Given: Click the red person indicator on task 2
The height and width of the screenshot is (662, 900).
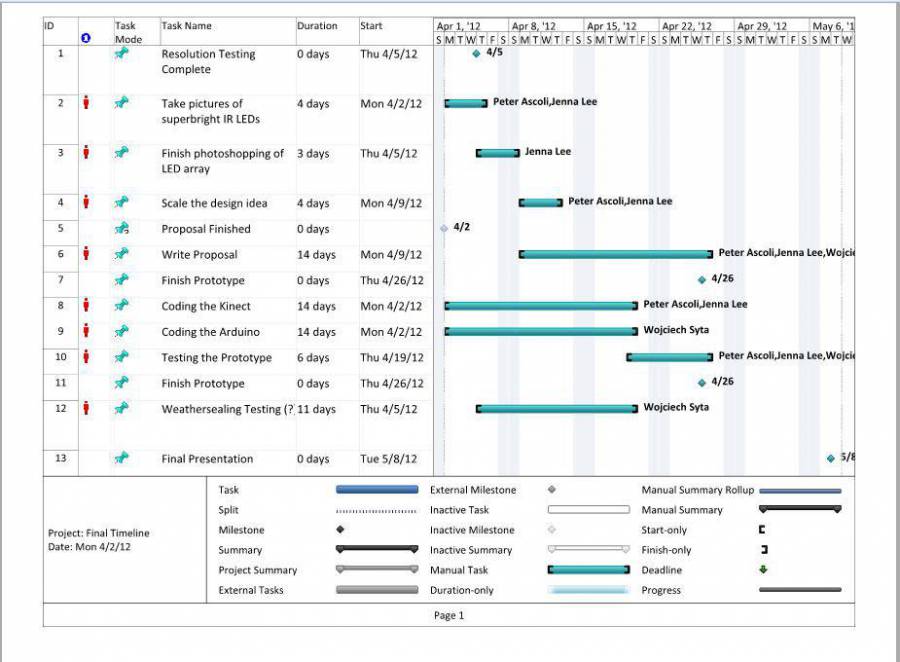Looking at the screenshot, I should point(86,103).
